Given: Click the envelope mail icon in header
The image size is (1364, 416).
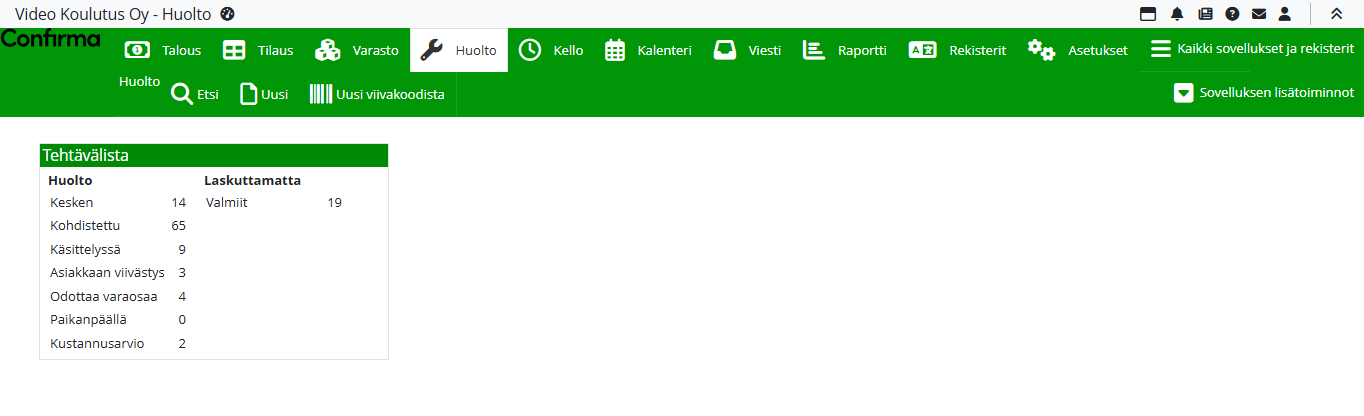Looking at the screenshot, I should (x=1259, y=14).
